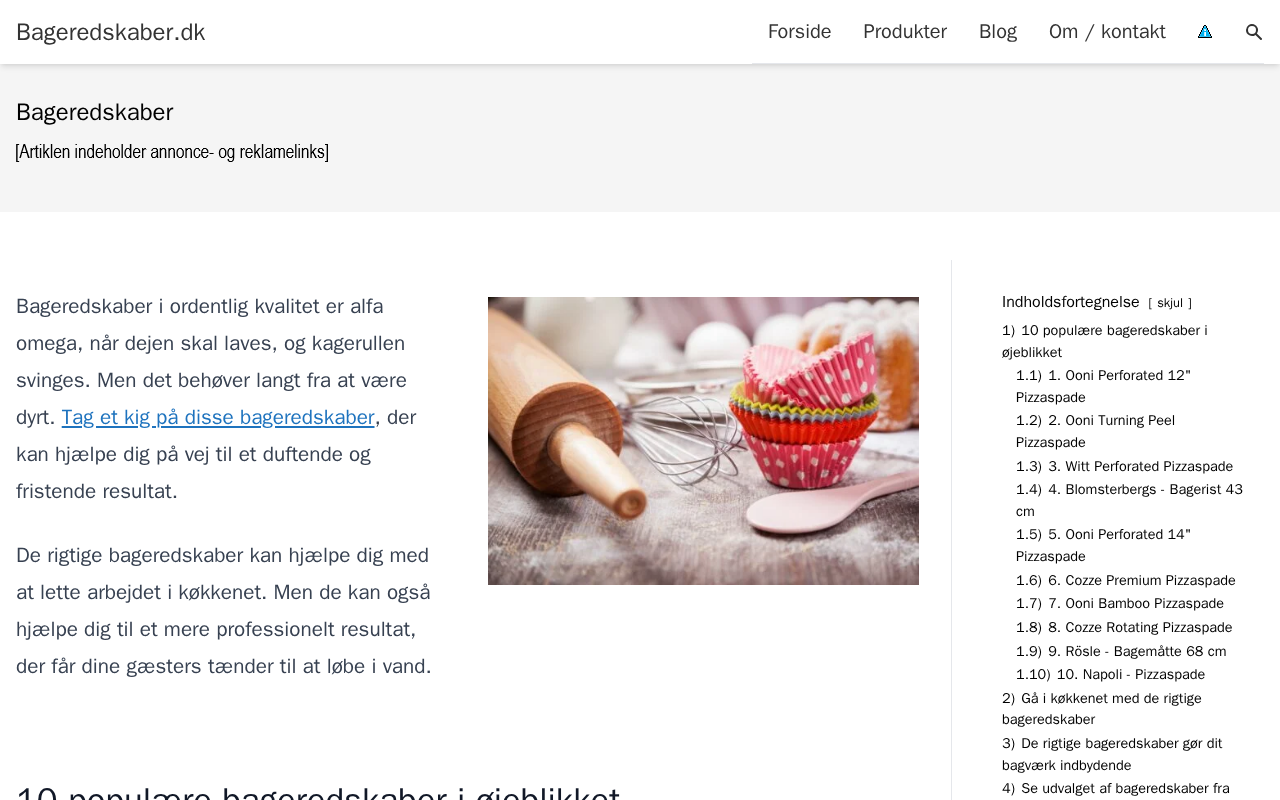Click the blue triangle warning icon

[1205, 32]
